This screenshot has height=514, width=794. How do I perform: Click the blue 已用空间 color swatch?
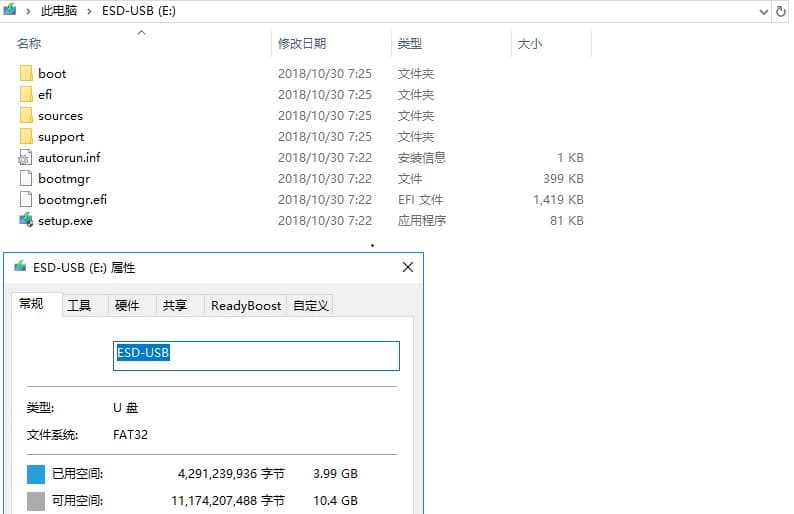36,475
